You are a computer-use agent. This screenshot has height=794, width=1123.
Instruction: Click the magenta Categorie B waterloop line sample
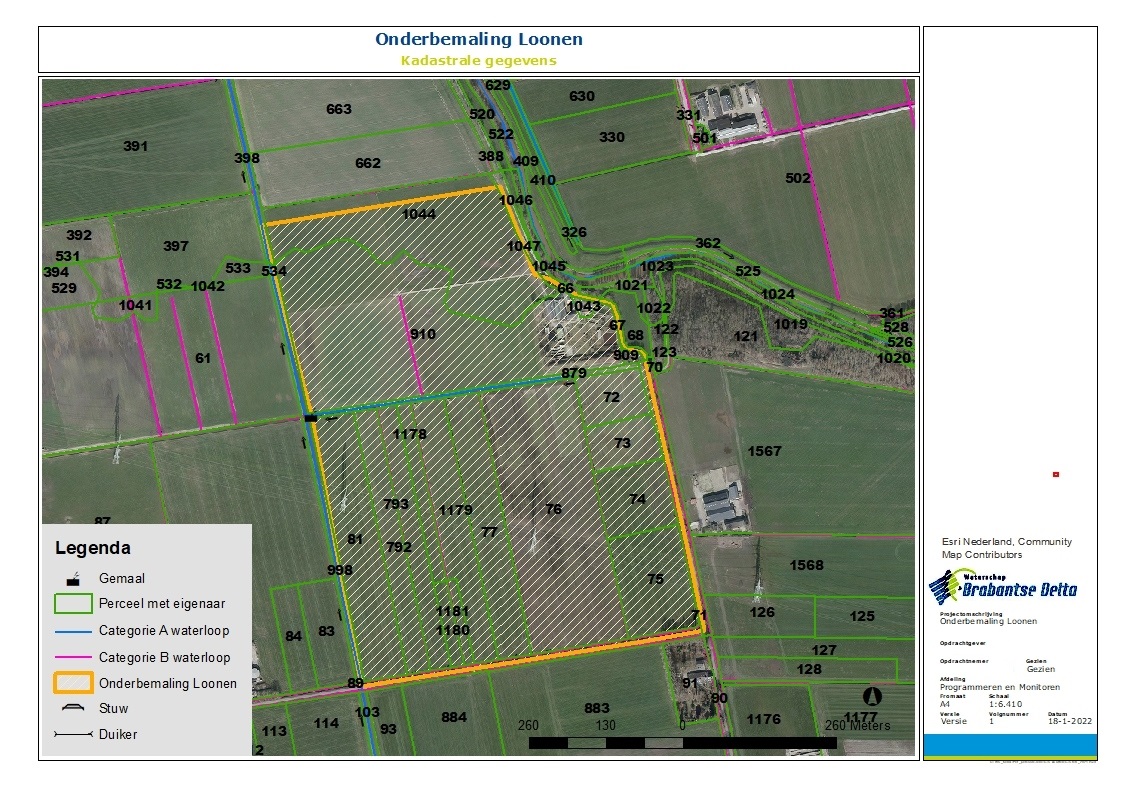(73, 657)
